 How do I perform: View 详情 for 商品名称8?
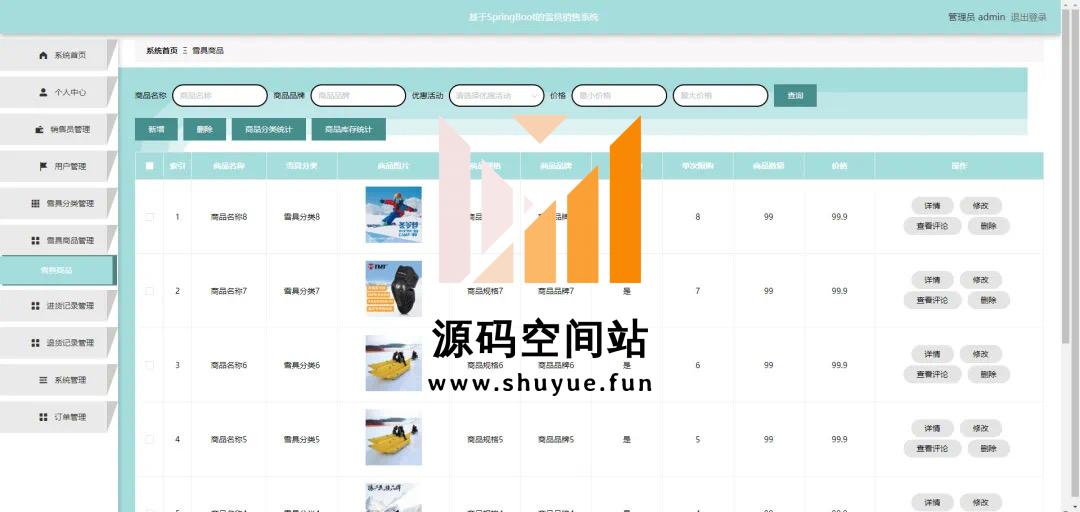[933, 206]
